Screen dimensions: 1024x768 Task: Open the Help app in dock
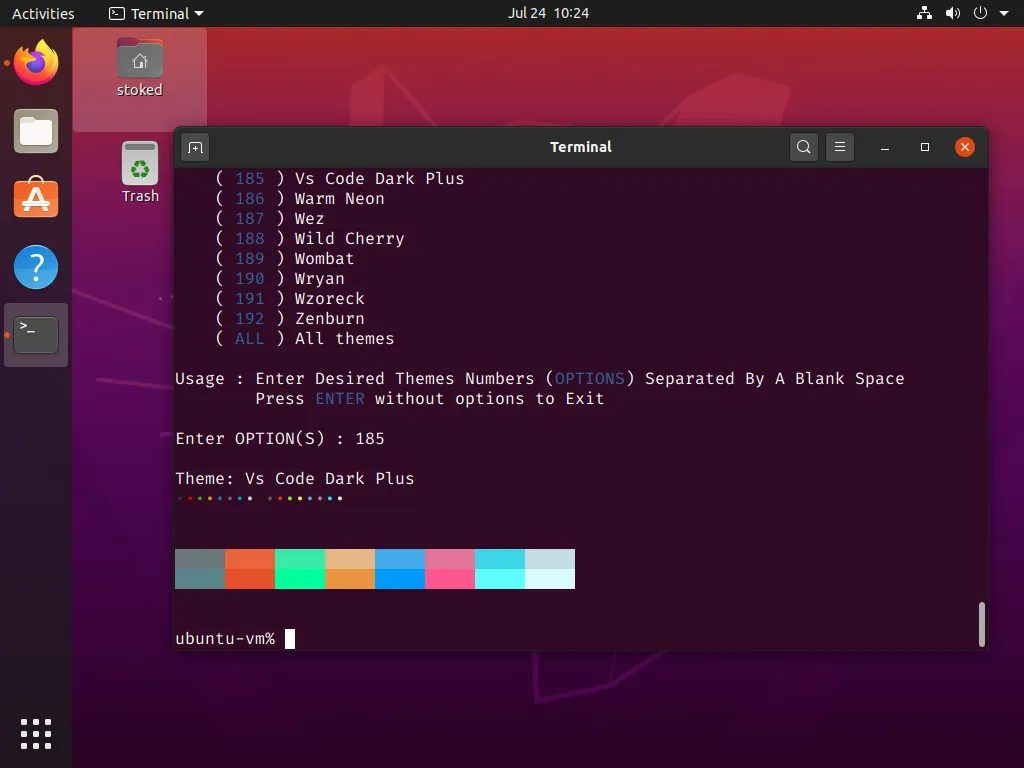click(x=36, y=267)
